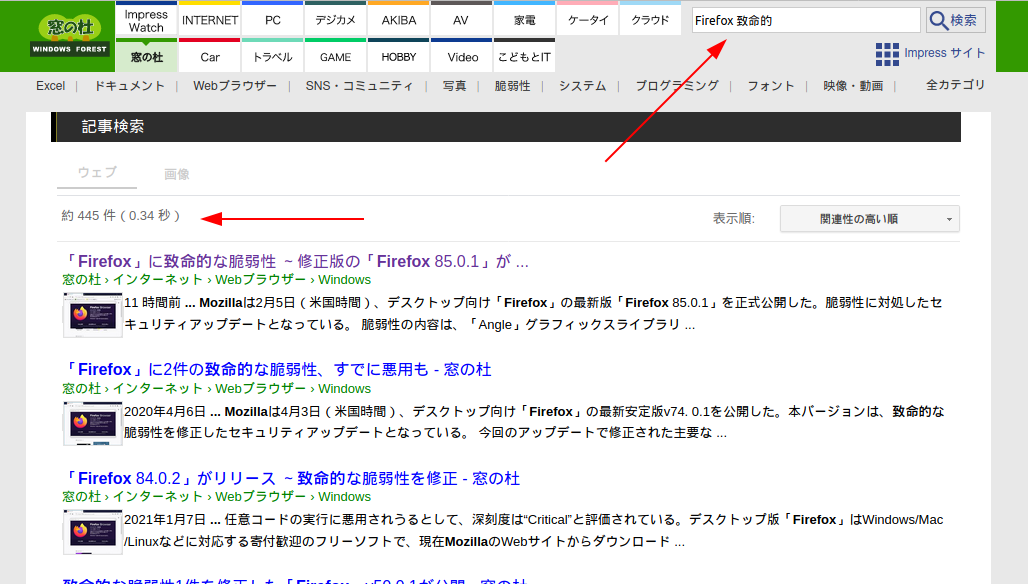Click the search field containing Firefox 致命的

[x=805, y=20]
